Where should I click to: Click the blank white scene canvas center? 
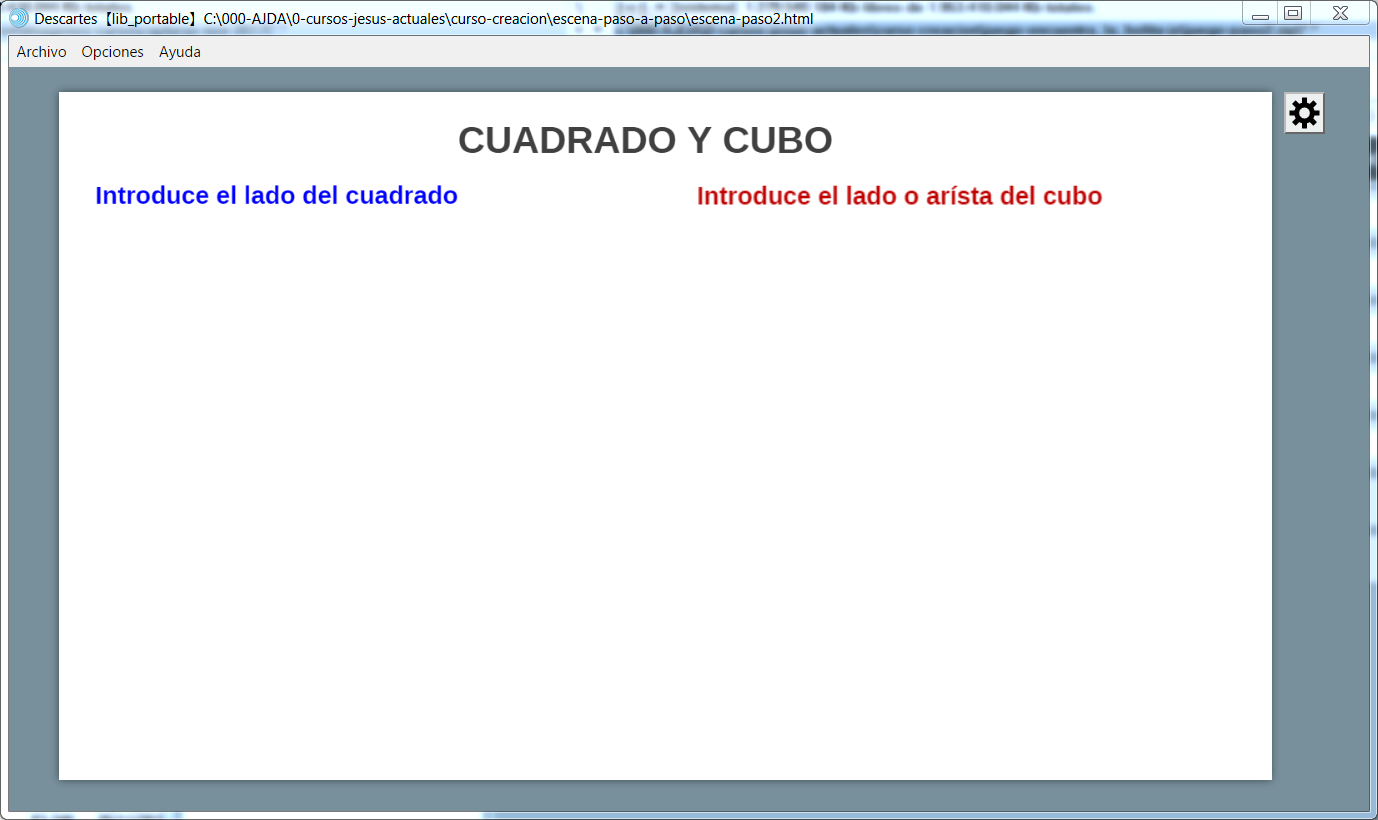[665, 480]
